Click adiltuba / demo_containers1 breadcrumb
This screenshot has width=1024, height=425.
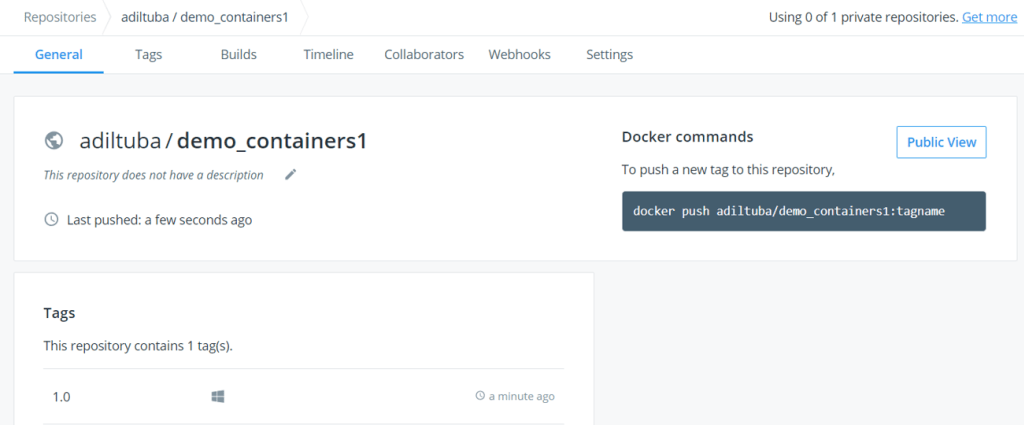click(x=204, y=17)
